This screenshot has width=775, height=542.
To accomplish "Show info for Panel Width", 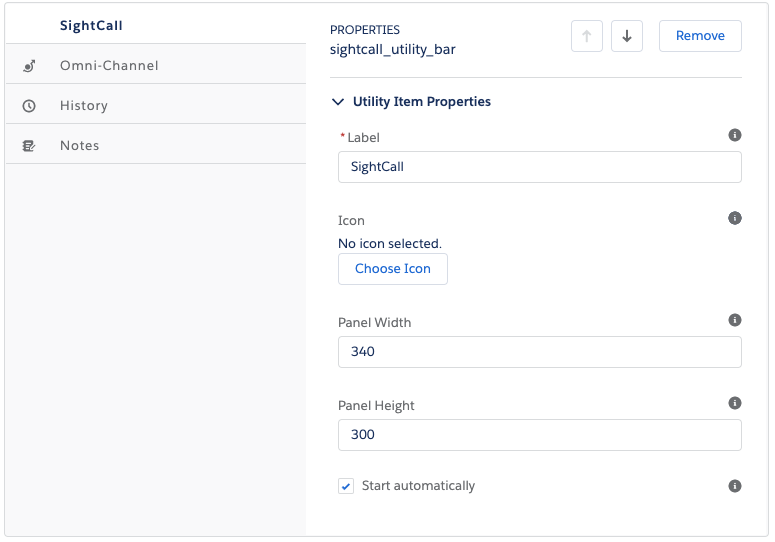I will (x=734, y=320).
